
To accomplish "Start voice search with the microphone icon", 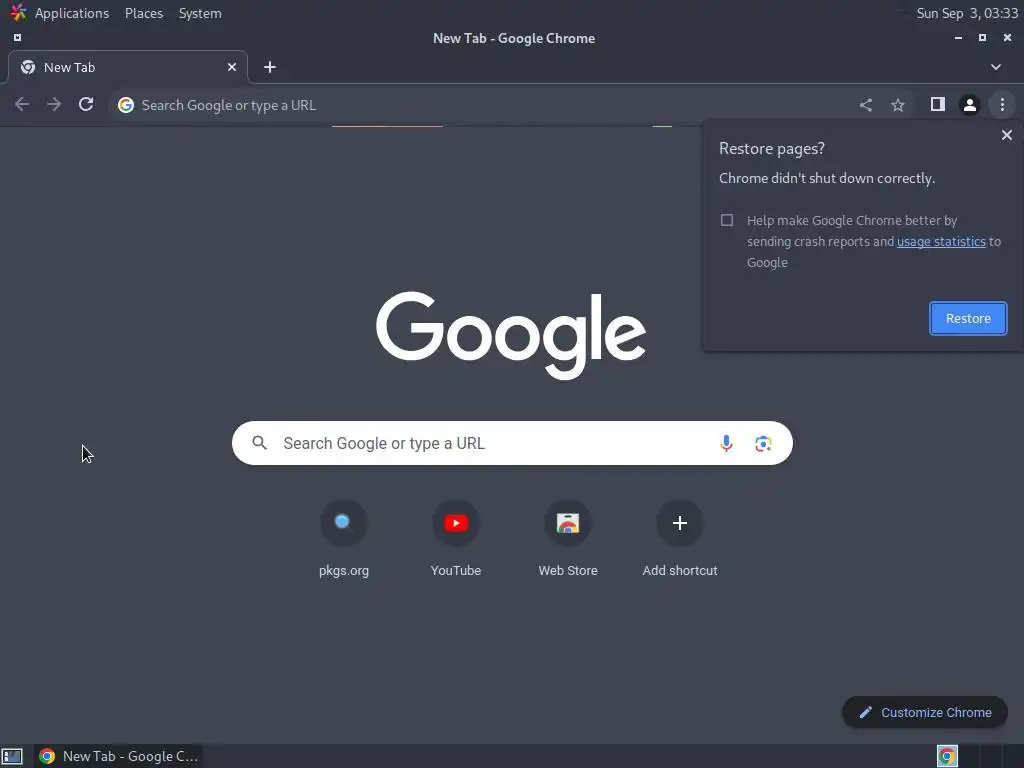I will (x=726, y=443).
